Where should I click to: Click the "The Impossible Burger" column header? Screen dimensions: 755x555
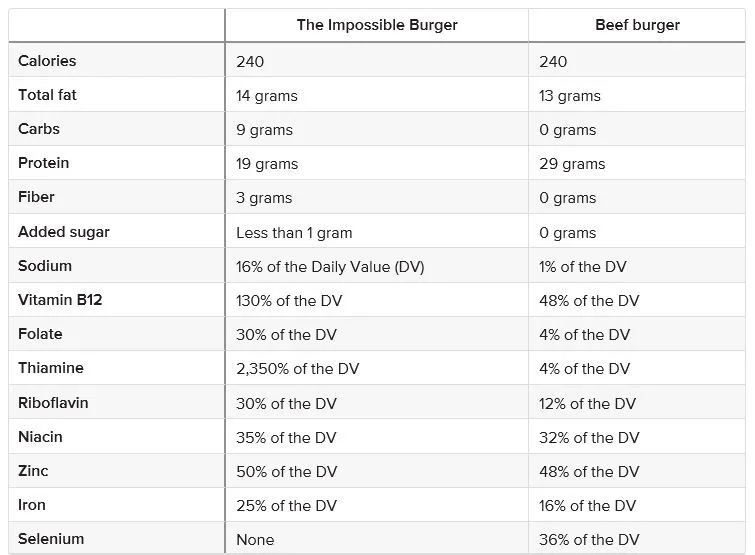[x=377, y=25]
